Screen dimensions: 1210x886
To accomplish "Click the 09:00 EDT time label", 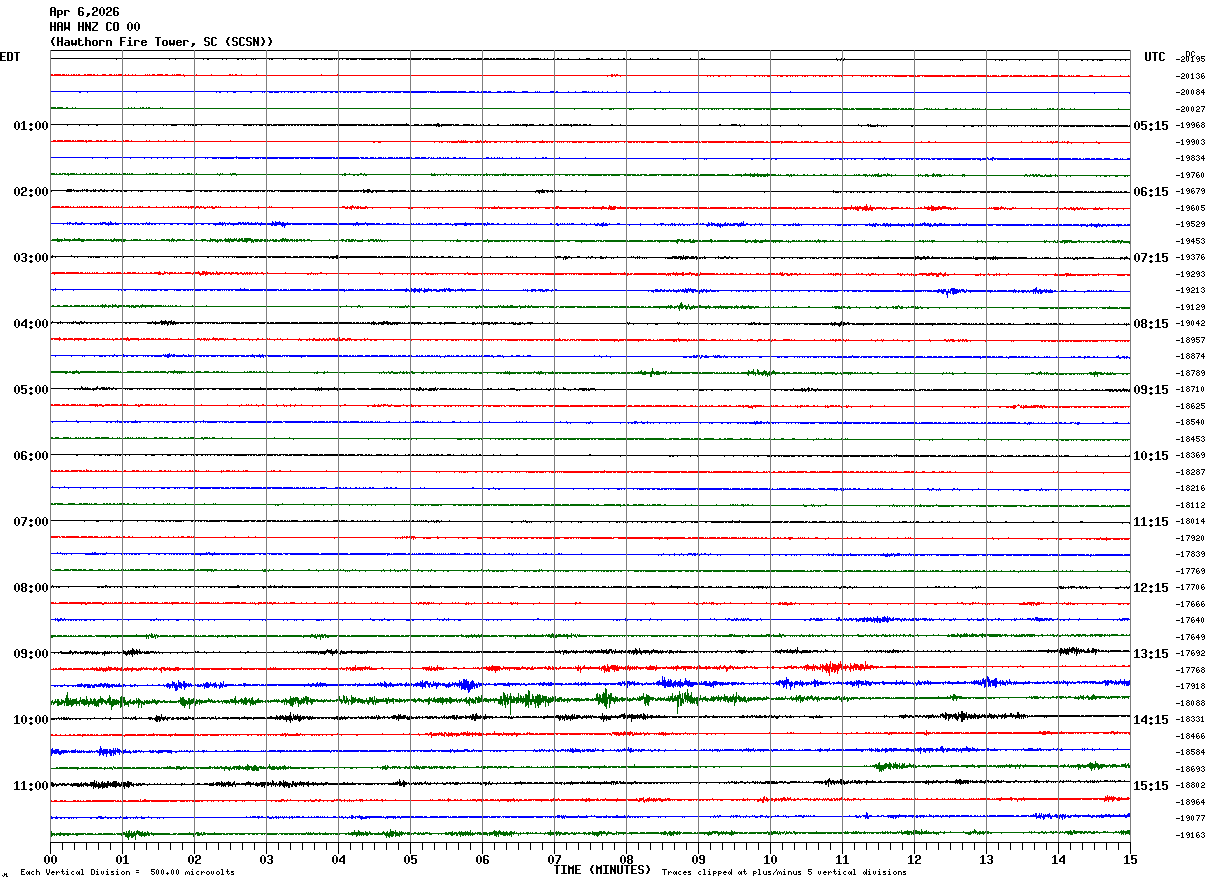I will click(31, 654).
